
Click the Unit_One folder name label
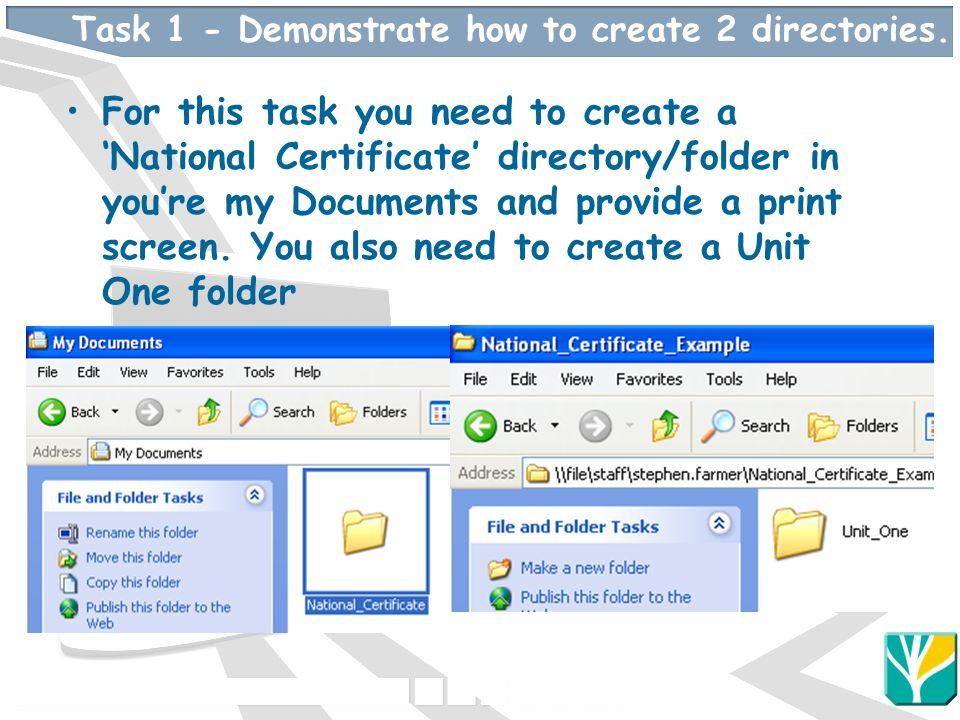point(875,531)
